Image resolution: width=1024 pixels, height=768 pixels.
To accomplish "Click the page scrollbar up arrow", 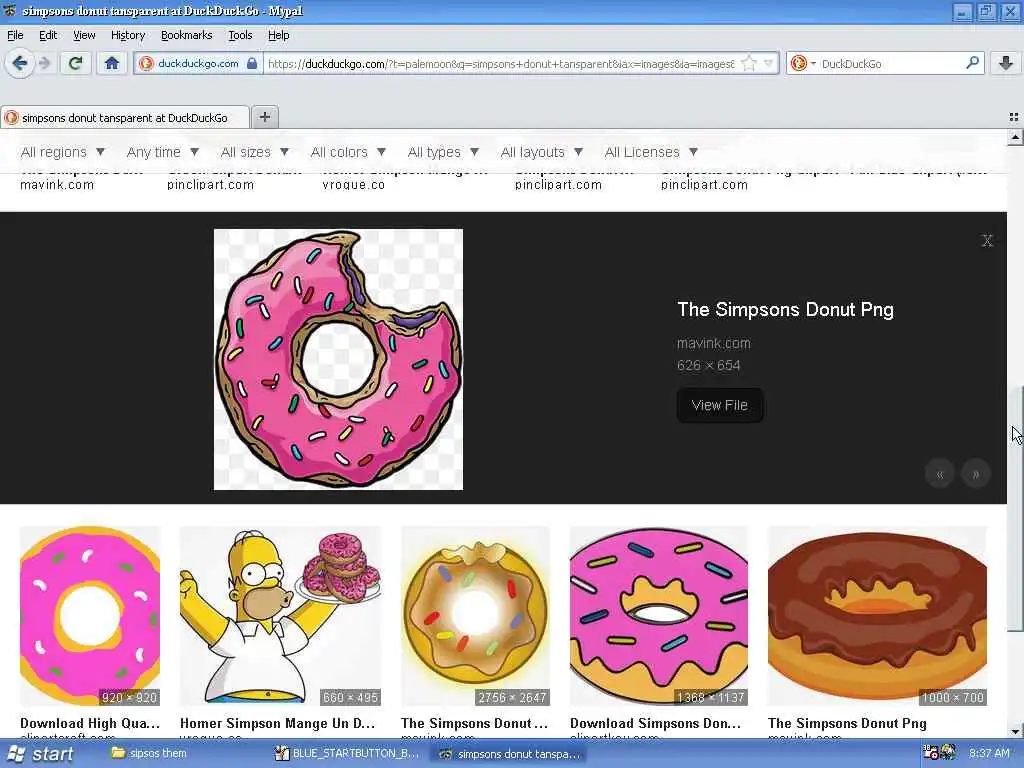I will (1015, 137).
